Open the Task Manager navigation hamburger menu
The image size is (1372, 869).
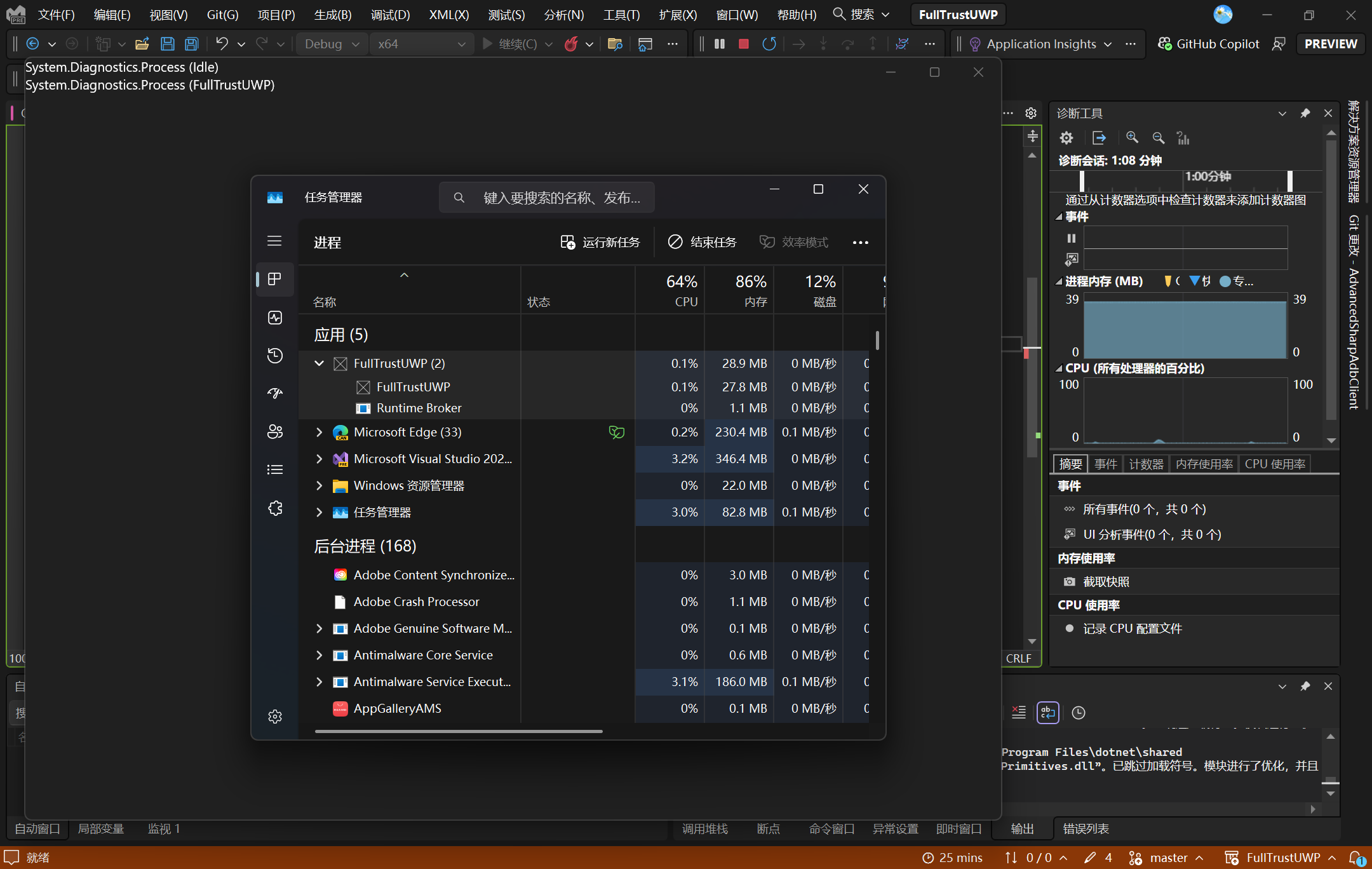(274, 241)
